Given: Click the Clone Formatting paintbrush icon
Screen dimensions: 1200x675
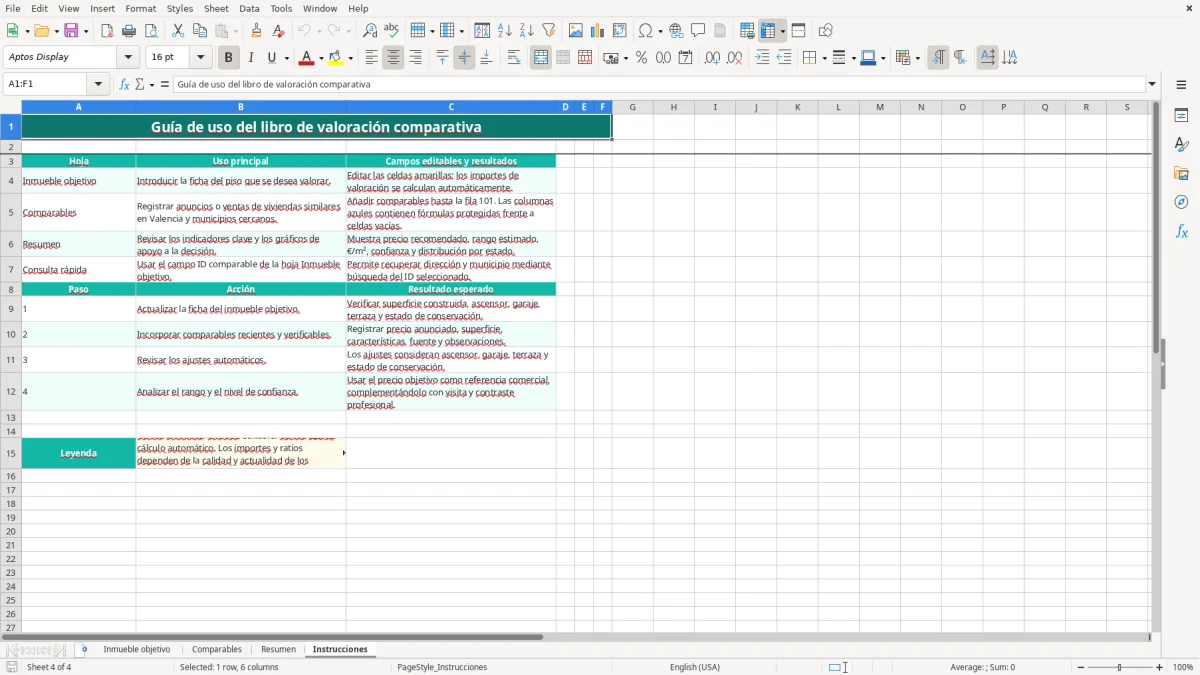Looking at the screenshot, I should coord(257,31).
